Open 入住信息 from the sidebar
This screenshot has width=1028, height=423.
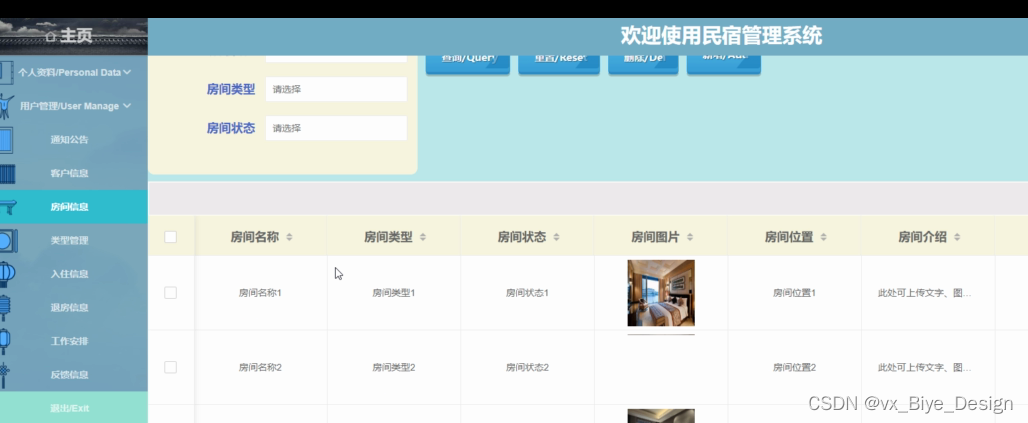coord(73,274)
